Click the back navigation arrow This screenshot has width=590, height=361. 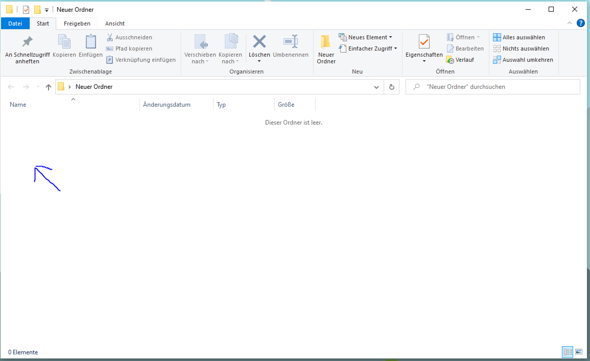click(11, 87)
